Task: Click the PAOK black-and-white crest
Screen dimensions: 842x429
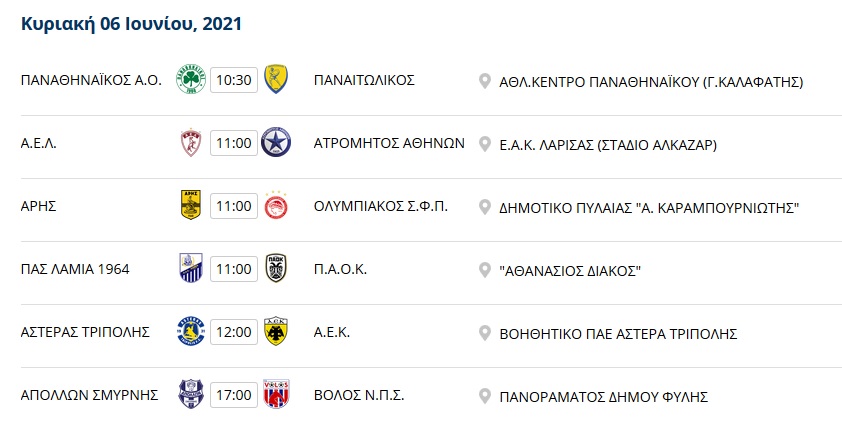Action: (x=276, y=268)
